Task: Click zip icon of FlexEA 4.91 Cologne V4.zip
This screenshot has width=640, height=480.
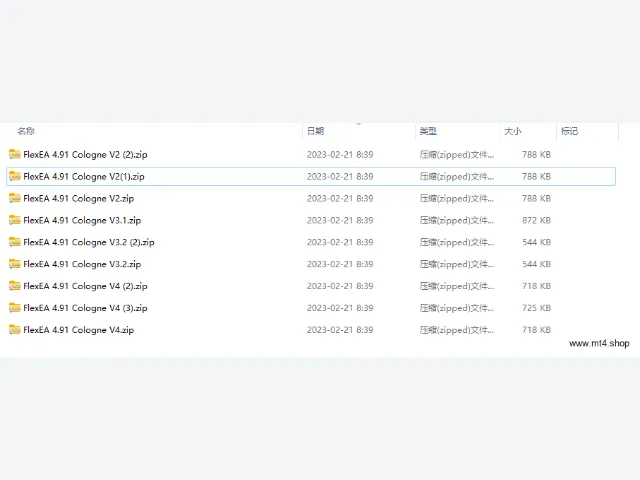Action: [x=15, y=330]
